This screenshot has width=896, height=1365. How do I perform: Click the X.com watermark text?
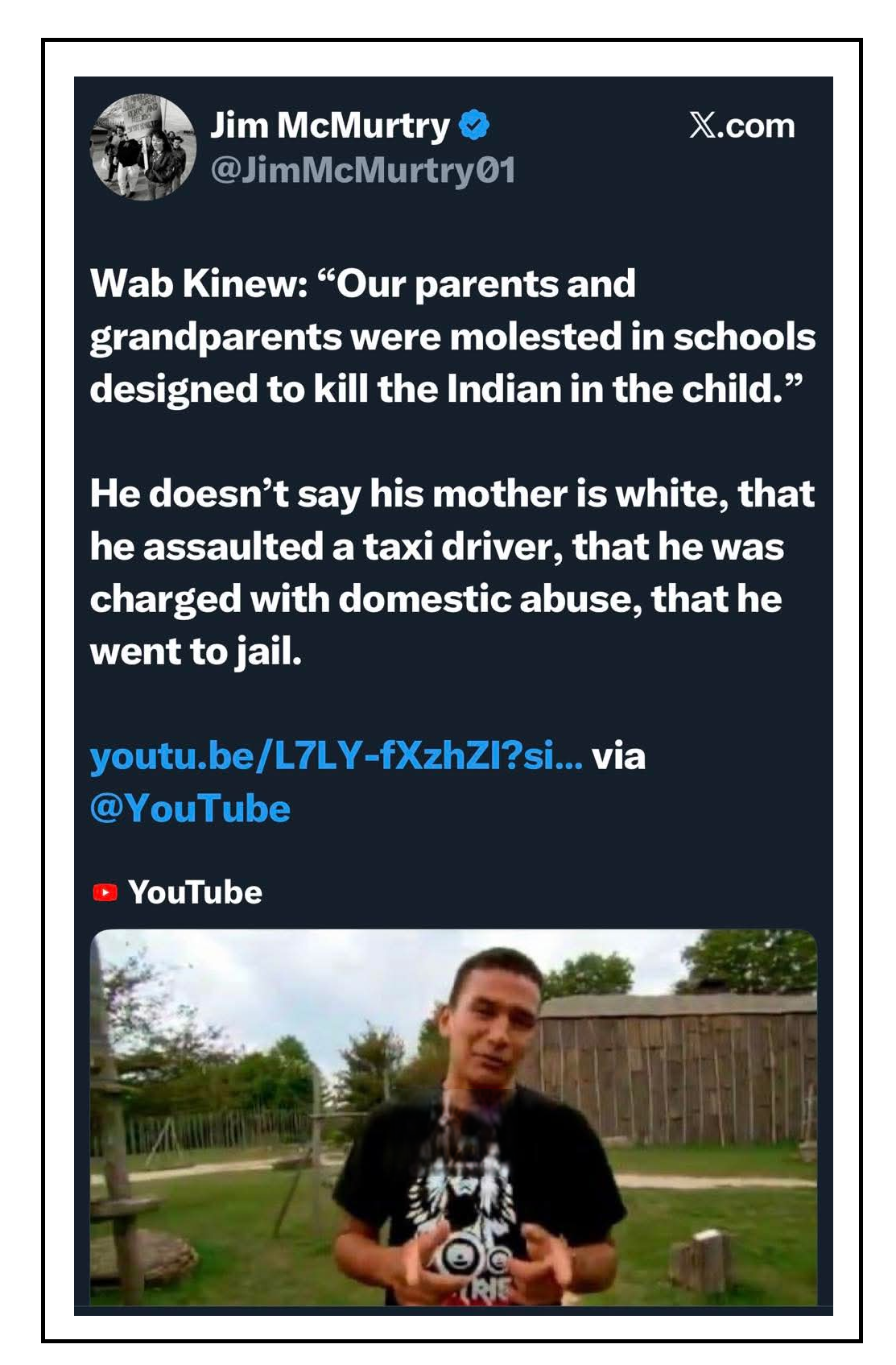pos(741,126)
